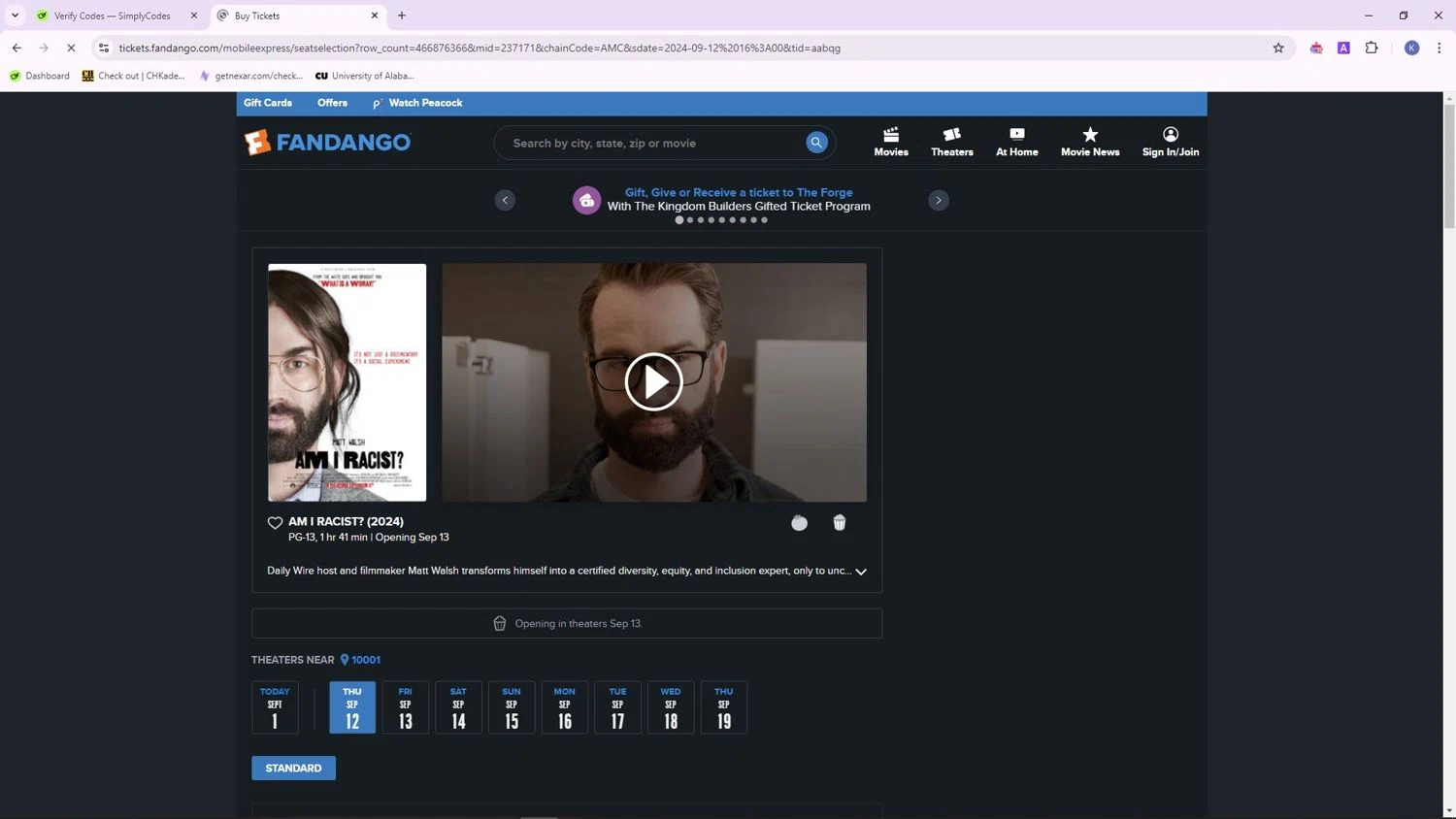
Task: Play the Am I Racist? trailer
Action: [653, 381]
